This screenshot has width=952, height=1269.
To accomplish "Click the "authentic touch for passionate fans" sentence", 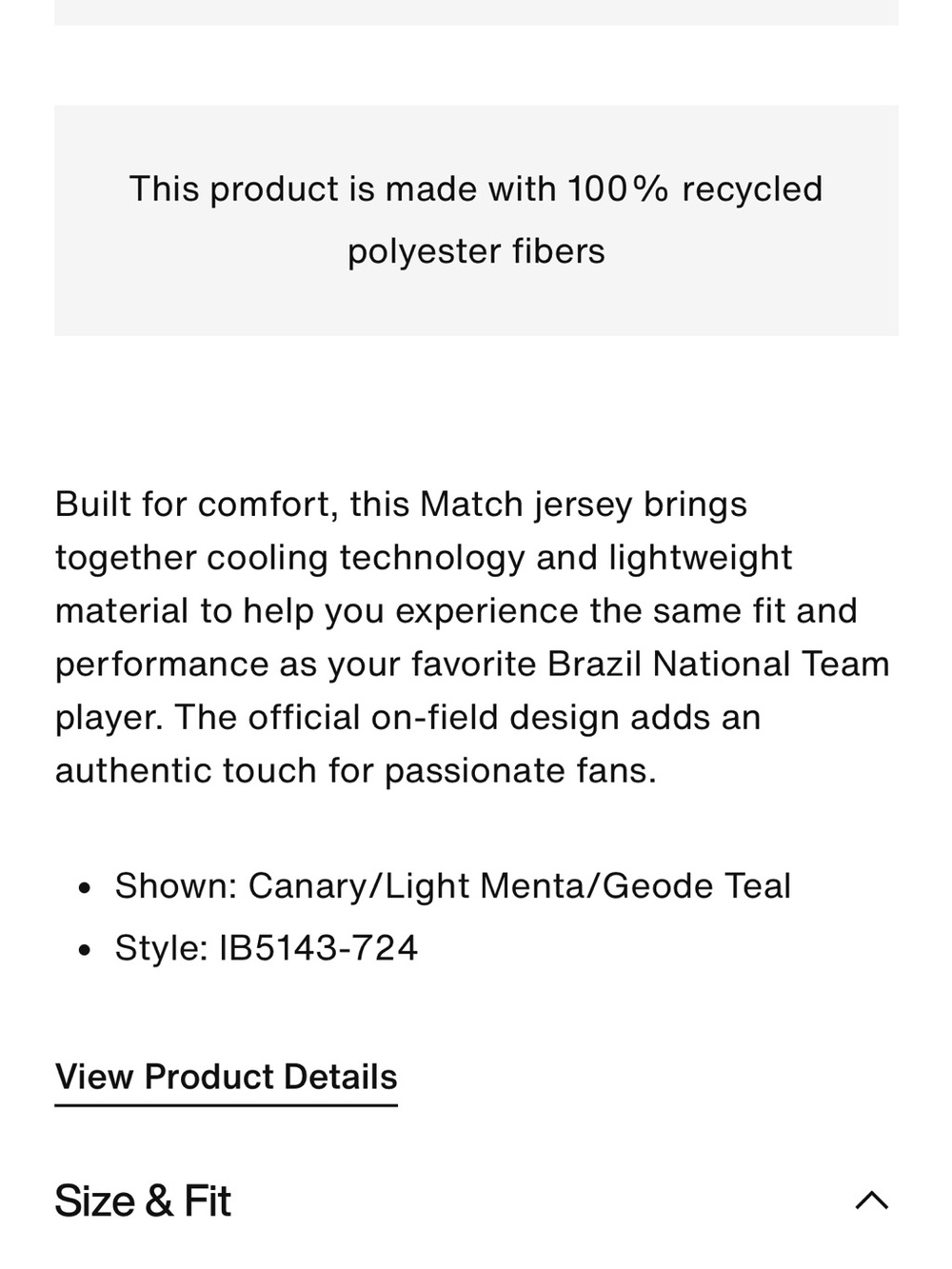I will (x=355, y=770).
